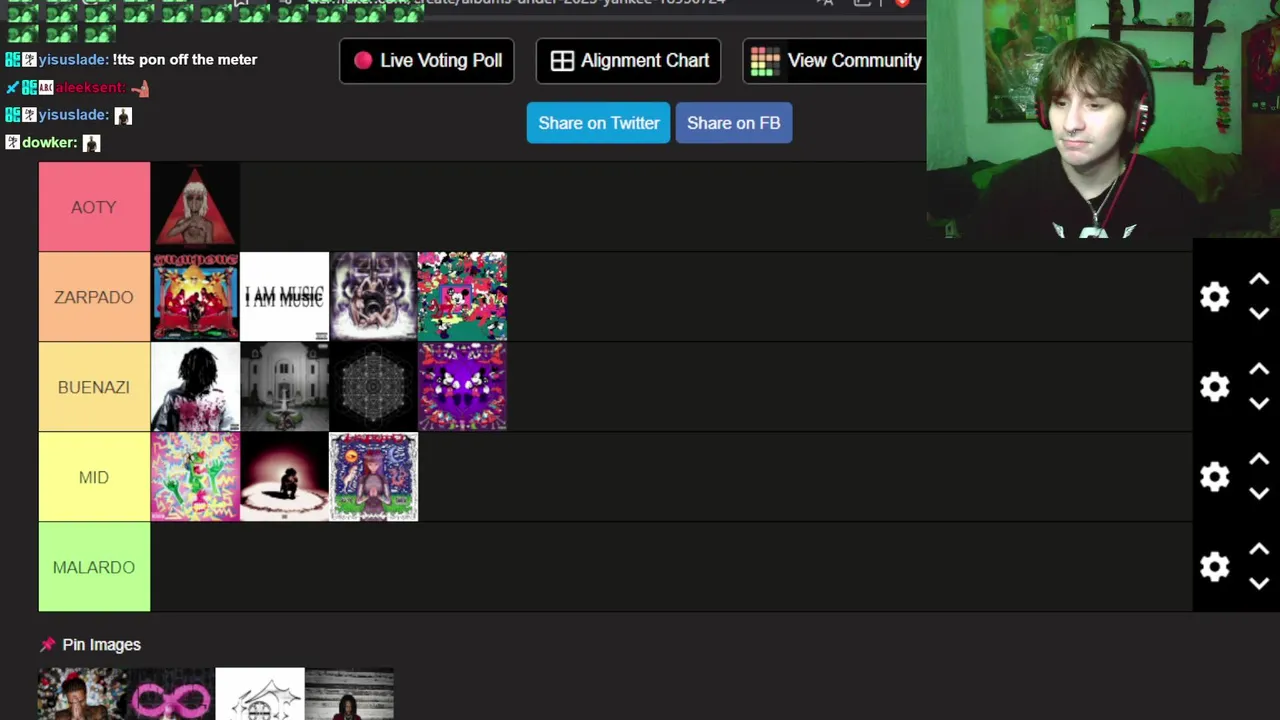This screenshot has width=1280, height=720.
Task: Pick the pink infinity symbol unranked album
Action: pyautogui.click(x=171, y=694)
